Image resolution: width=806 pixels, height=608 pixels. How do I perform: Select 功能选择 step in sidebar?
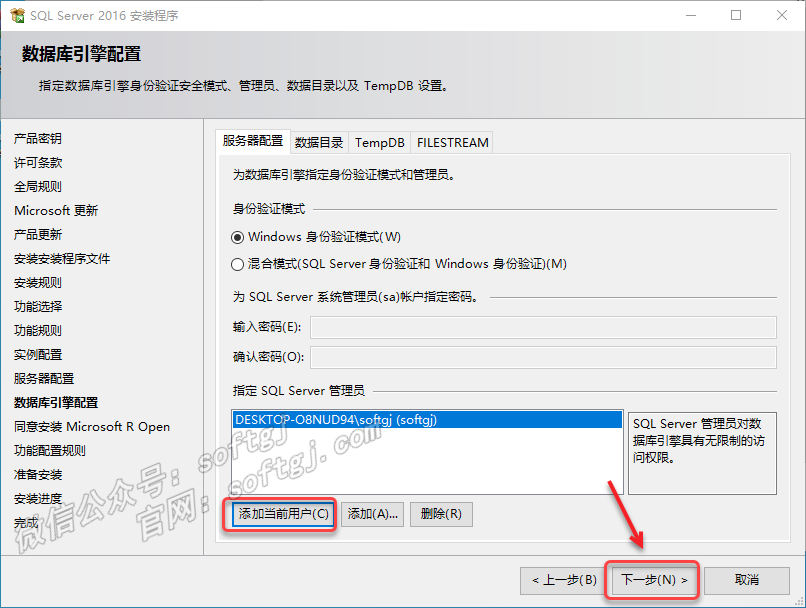[38, 307]
